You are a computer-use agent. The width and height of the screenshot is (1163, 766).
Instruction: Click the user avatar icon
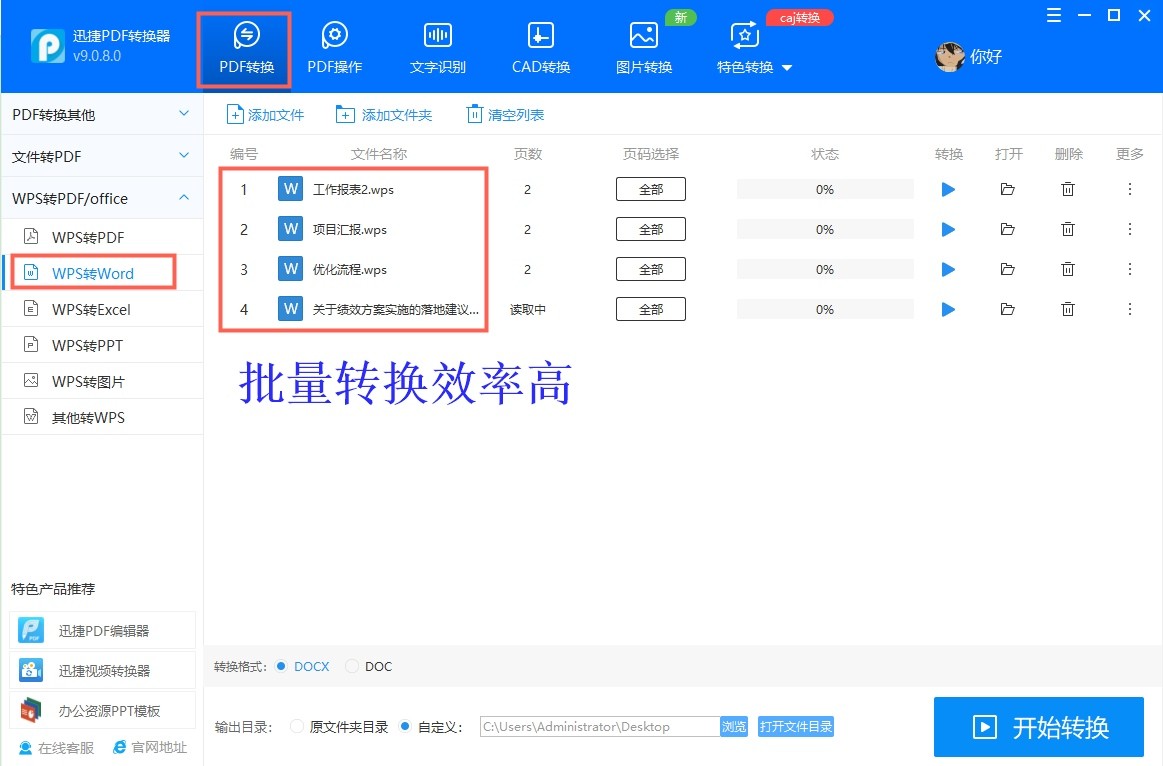tap(949, 56)
